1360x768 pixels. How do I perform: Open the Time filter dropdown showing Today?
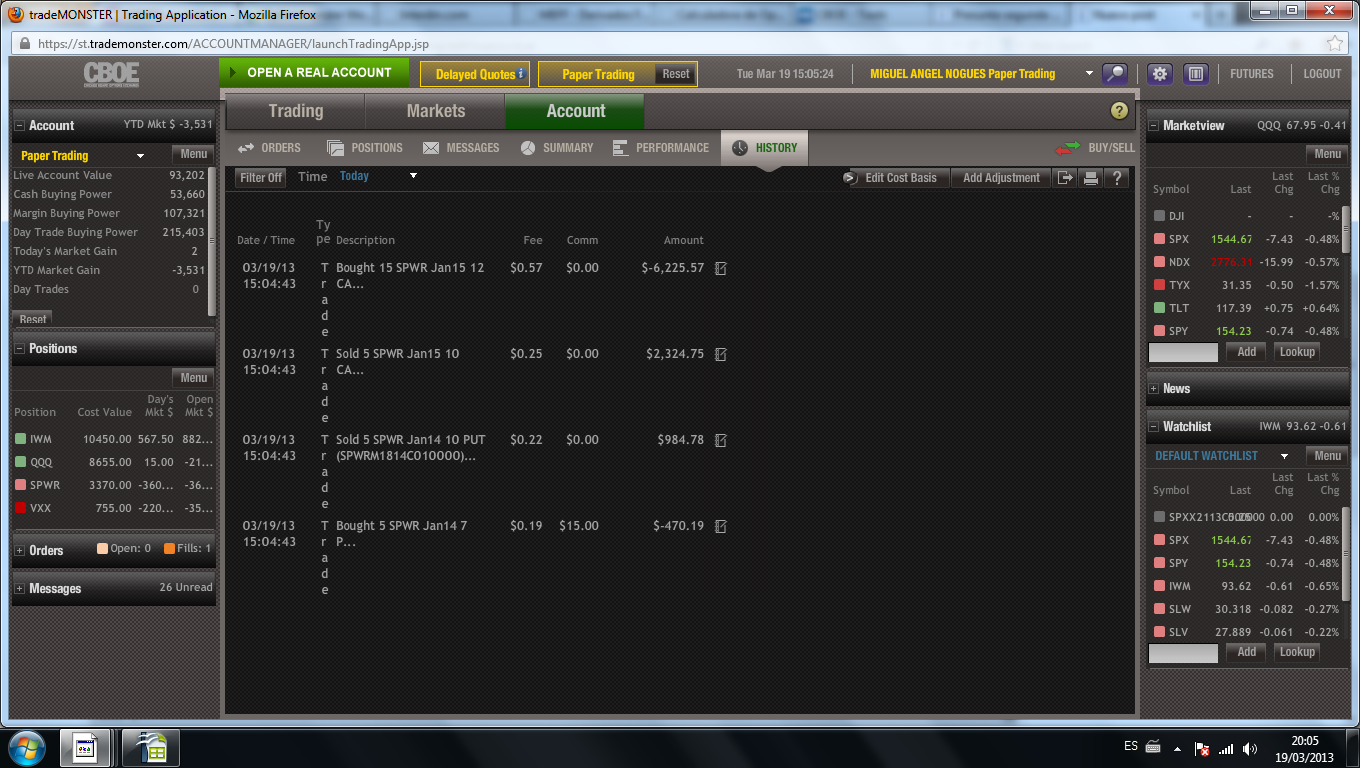coord(378,176)
